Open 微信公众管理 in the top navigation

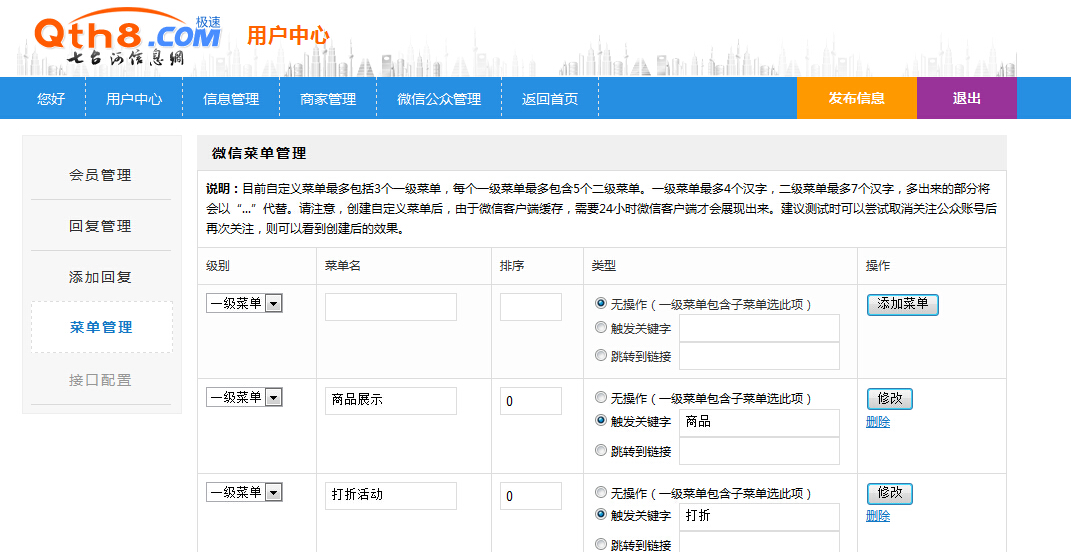coord(439,99)
